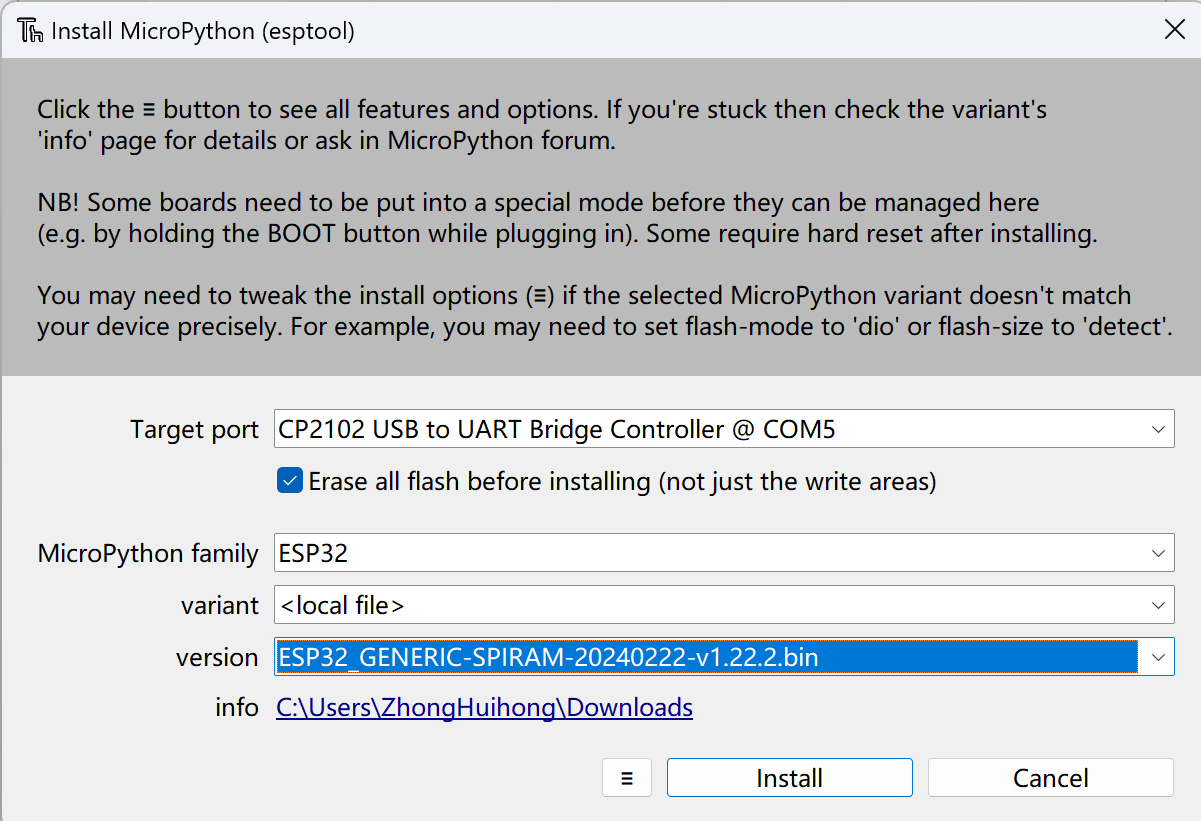
Task: Expand the MicroPython family dropdown arrow
Action: pyautogui.click(x=1158, y=553)
